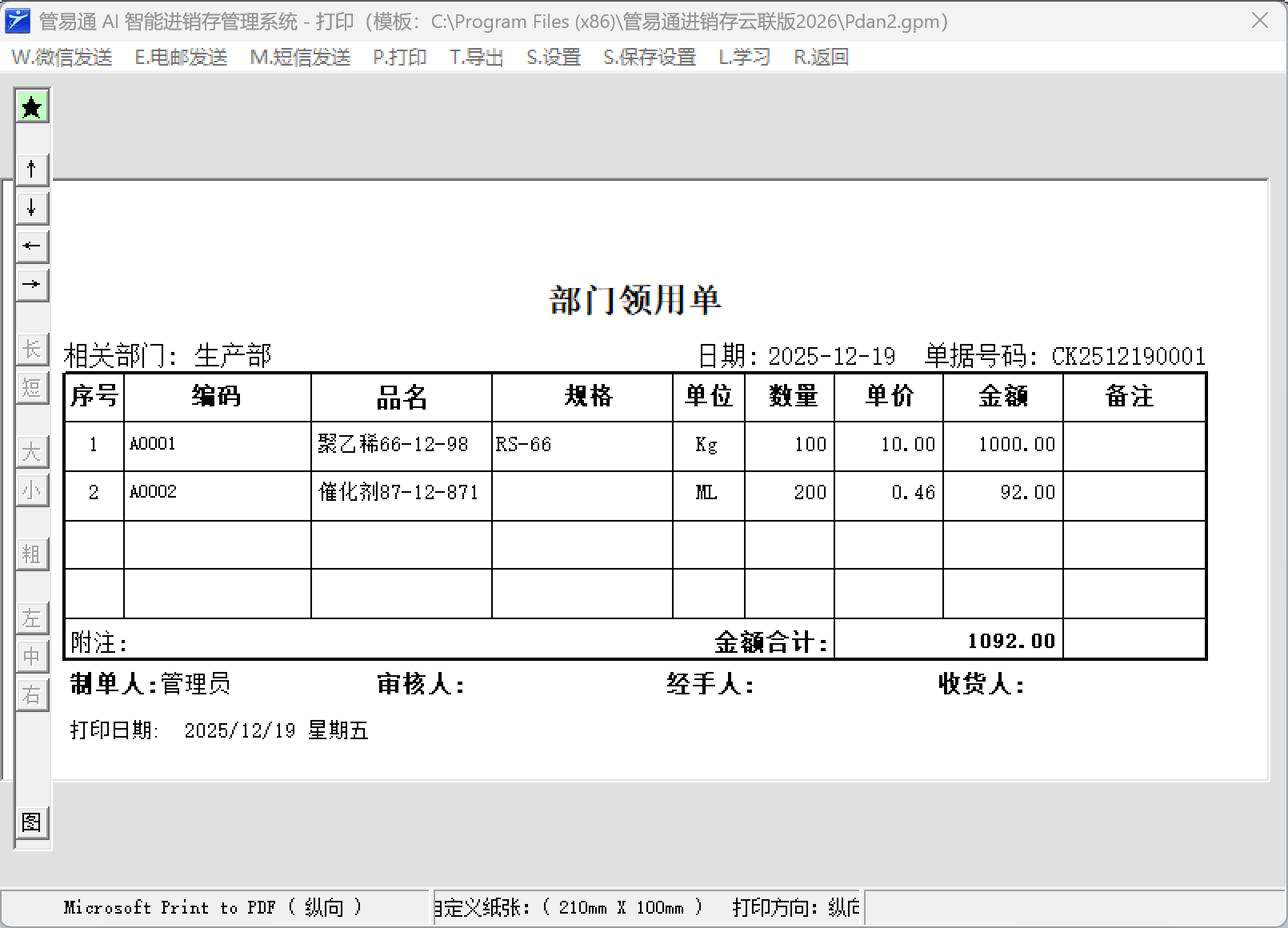The width and height of the screenshot is (1288, 928).
Task: Select the 右 right-align button
Action: [x=32, y=694]
